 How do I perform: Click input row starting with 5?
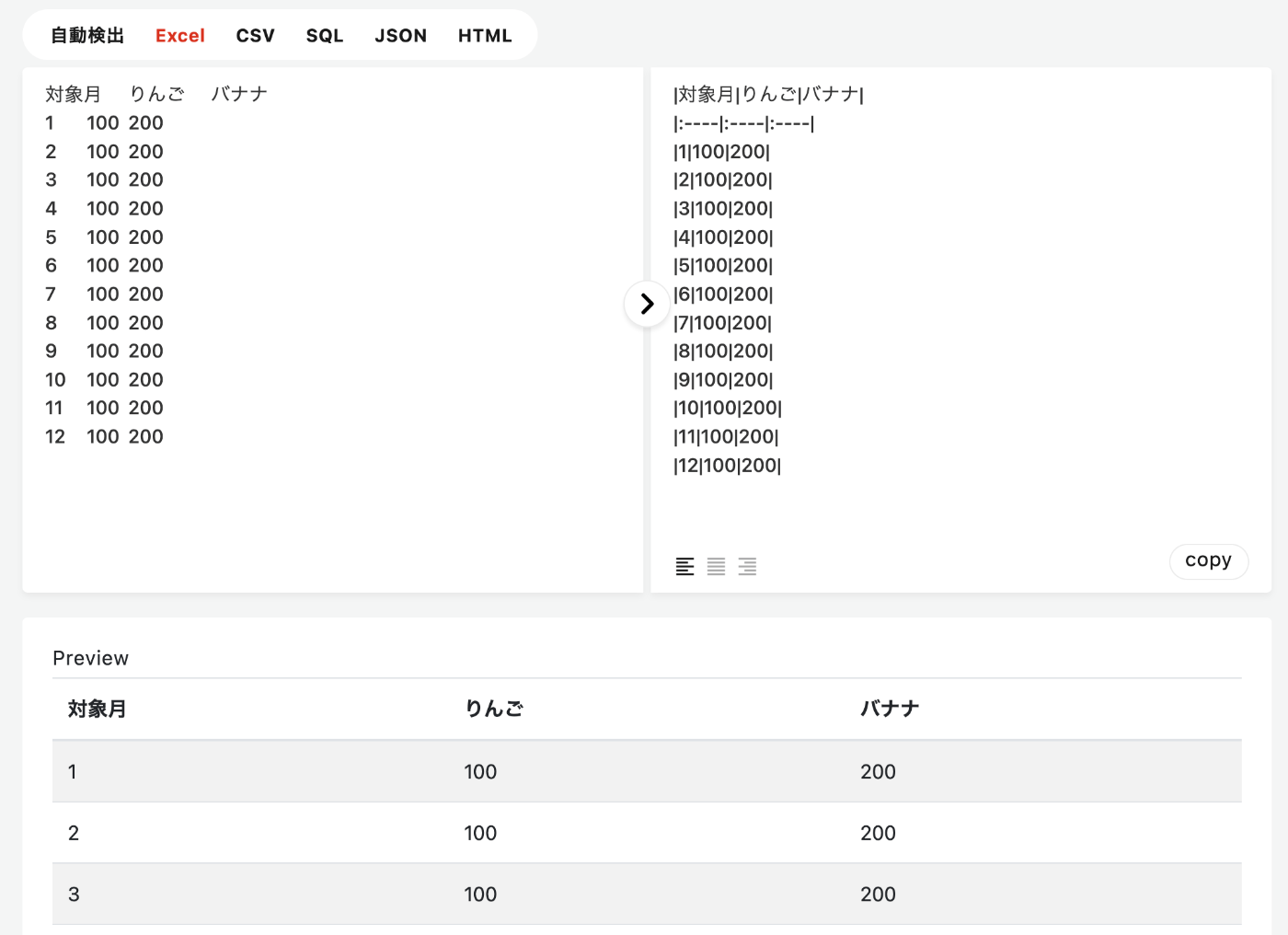click(104, 237)
